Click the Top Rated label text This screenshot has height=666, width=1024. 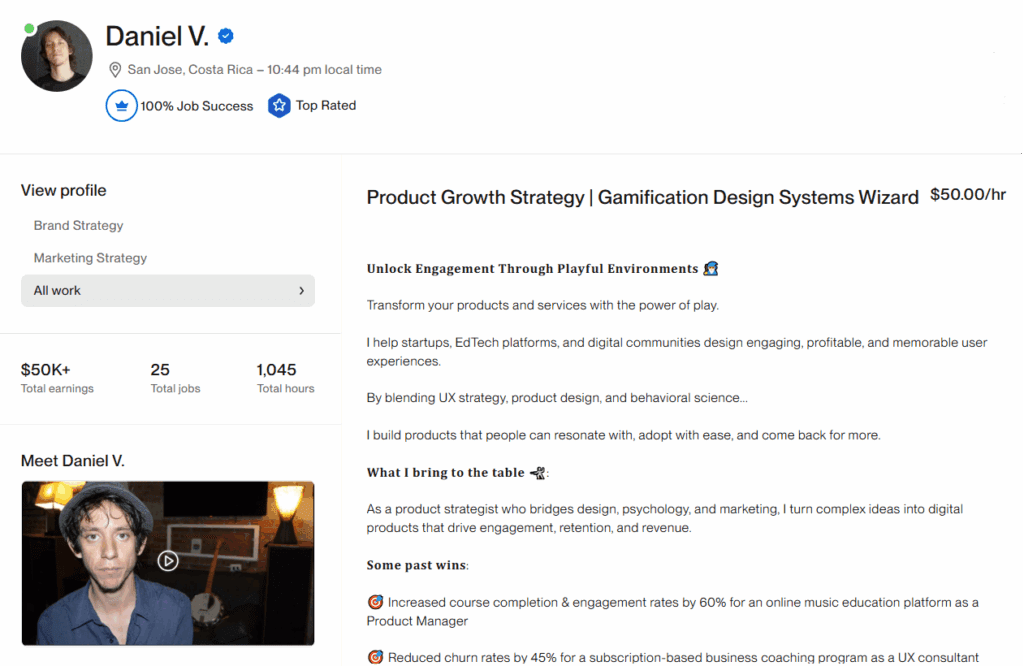click(326, 106)
